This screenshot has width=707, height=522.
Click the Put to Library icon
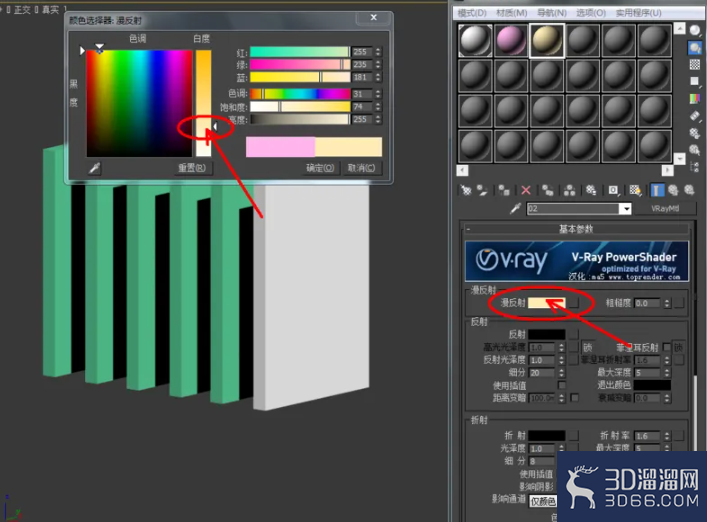point(591,190)
